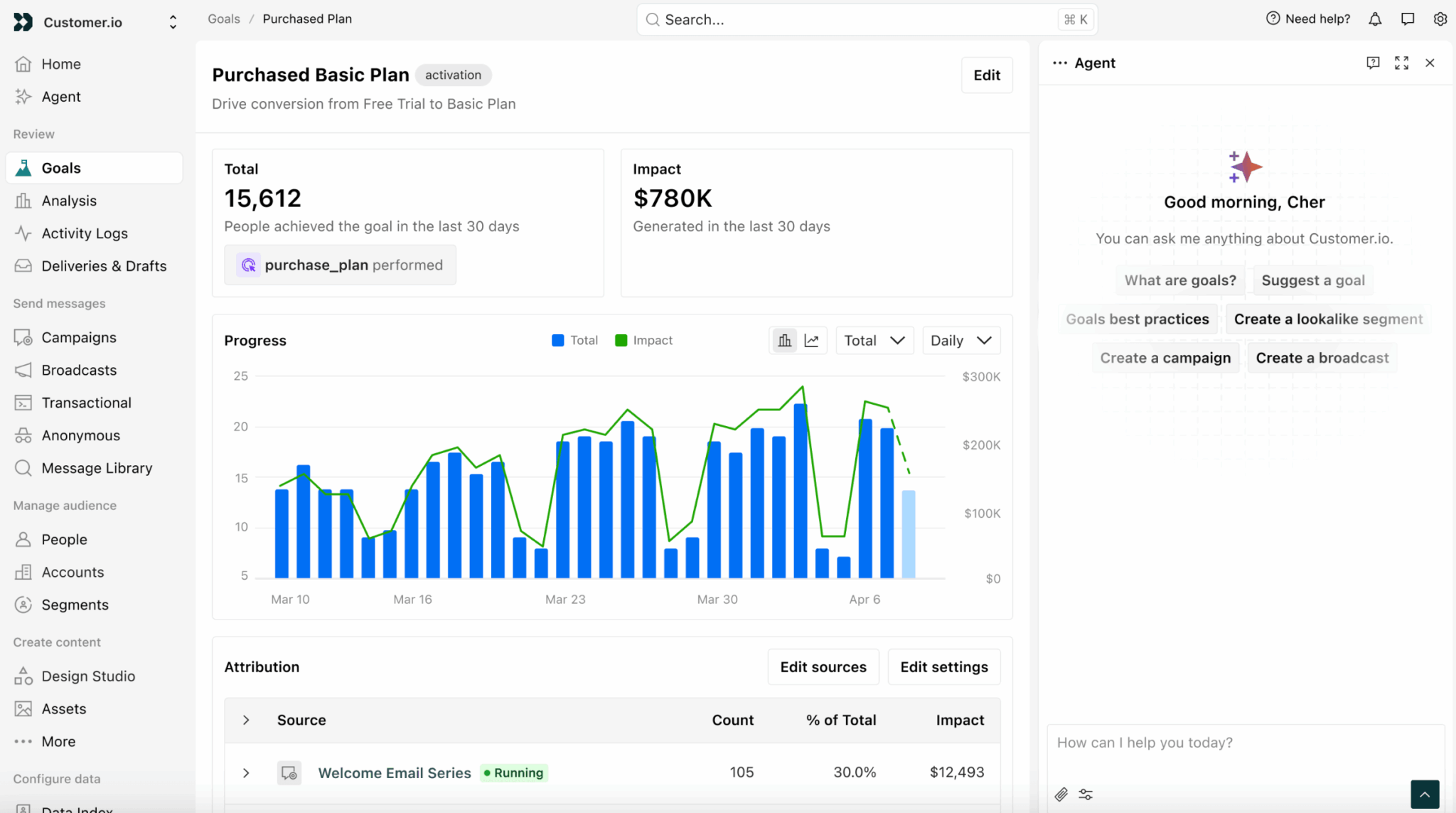1456x813 pixels.
Task: Click the Welcome Email Series campaign icon
Action: [x=289, y=773]
